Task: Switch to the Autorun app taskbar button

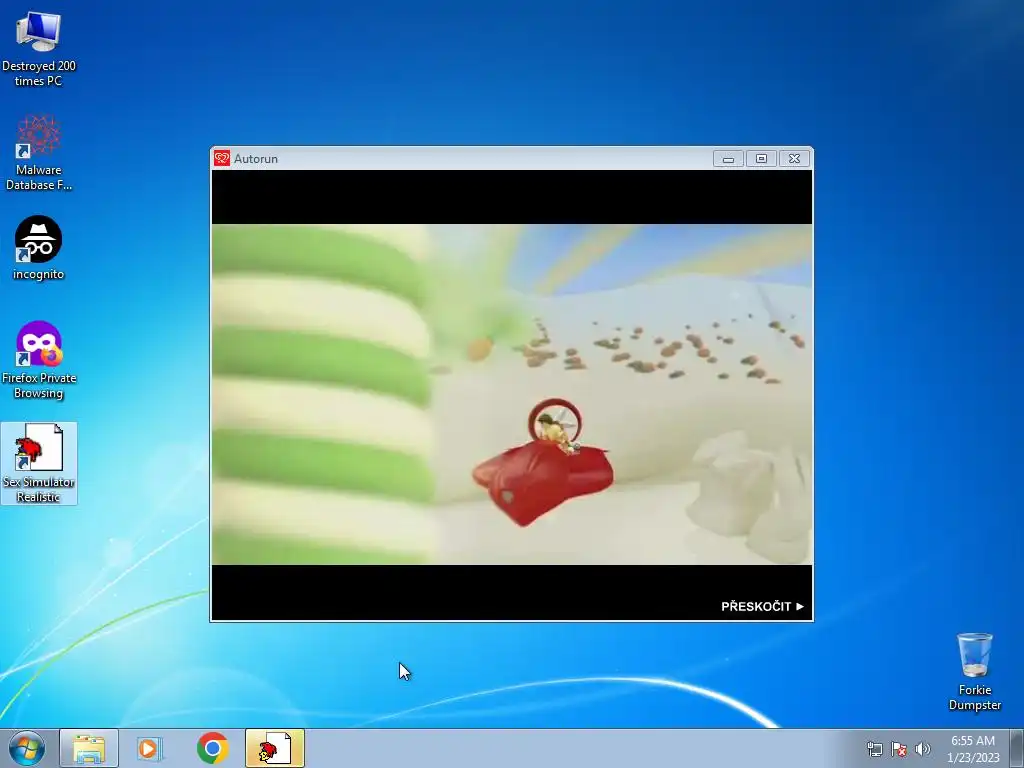Action: click(275, 748)
